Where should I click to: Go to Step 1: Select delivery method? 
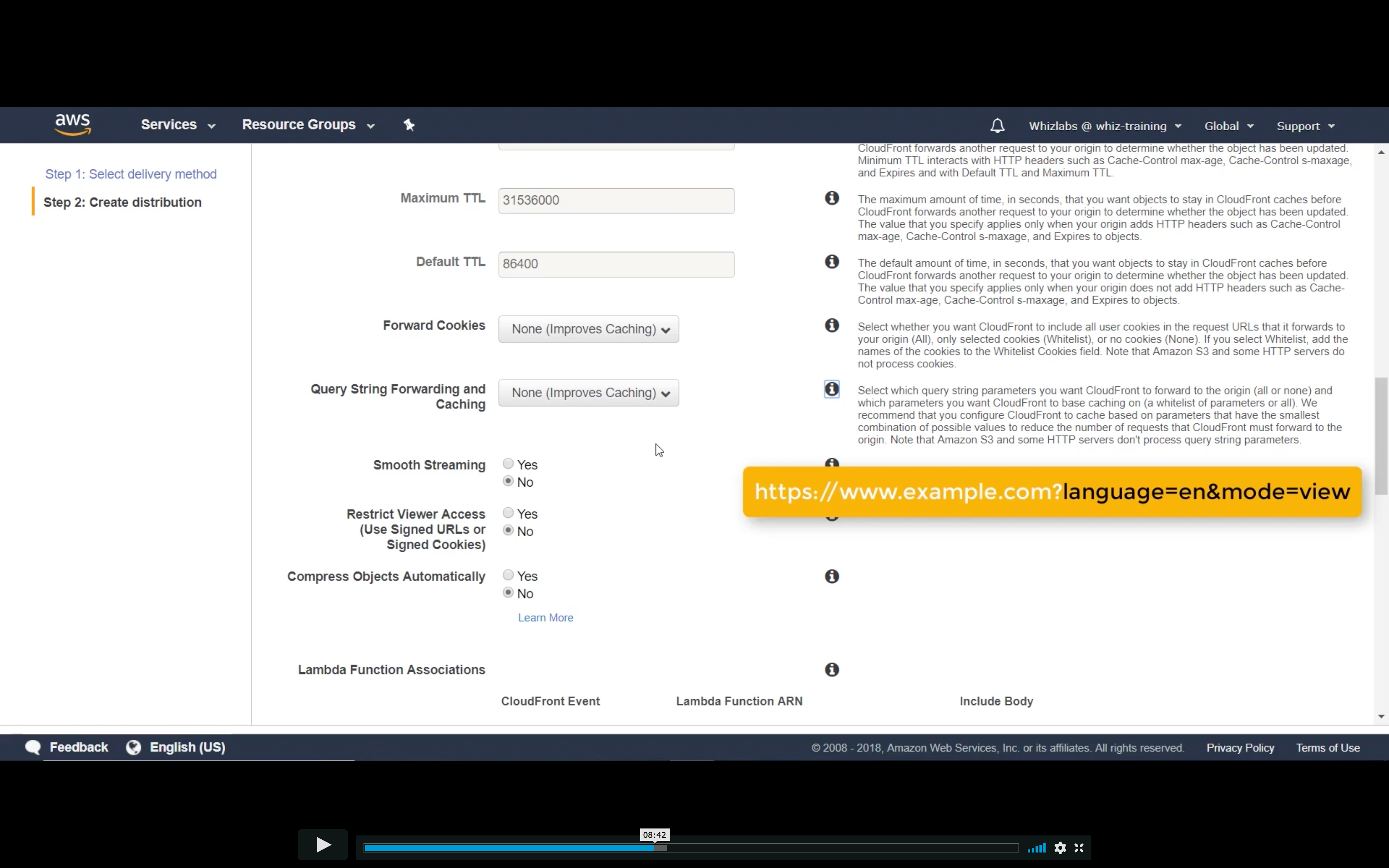point(131,174)
